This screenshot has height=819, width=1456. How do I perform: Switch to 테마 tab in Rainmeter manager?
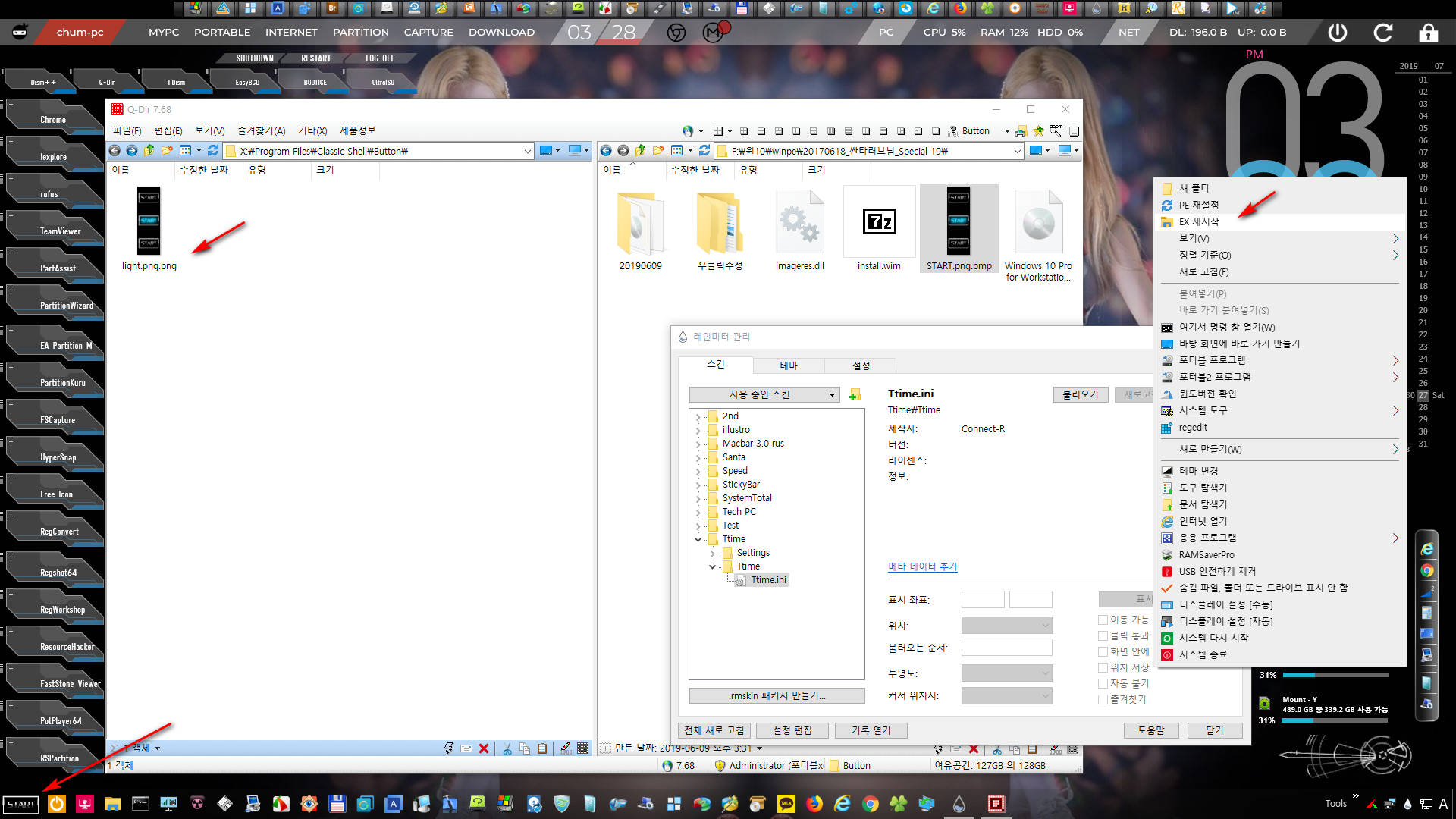pos(789,366)
